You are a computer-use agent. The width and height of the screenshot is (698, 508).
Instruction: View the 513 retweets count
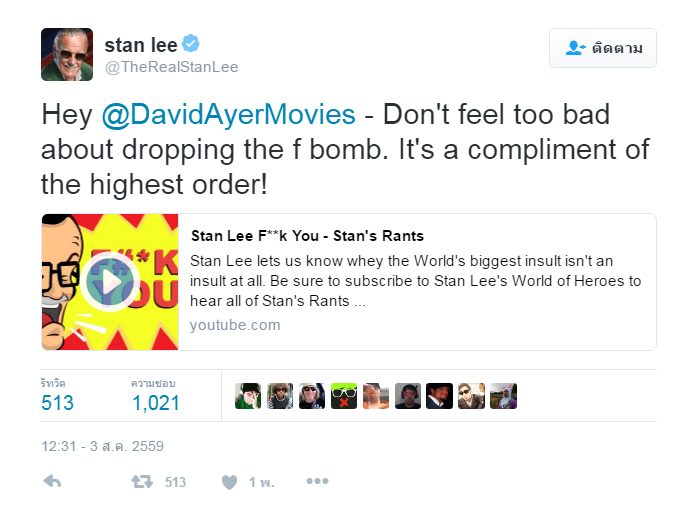click(57, 403)
